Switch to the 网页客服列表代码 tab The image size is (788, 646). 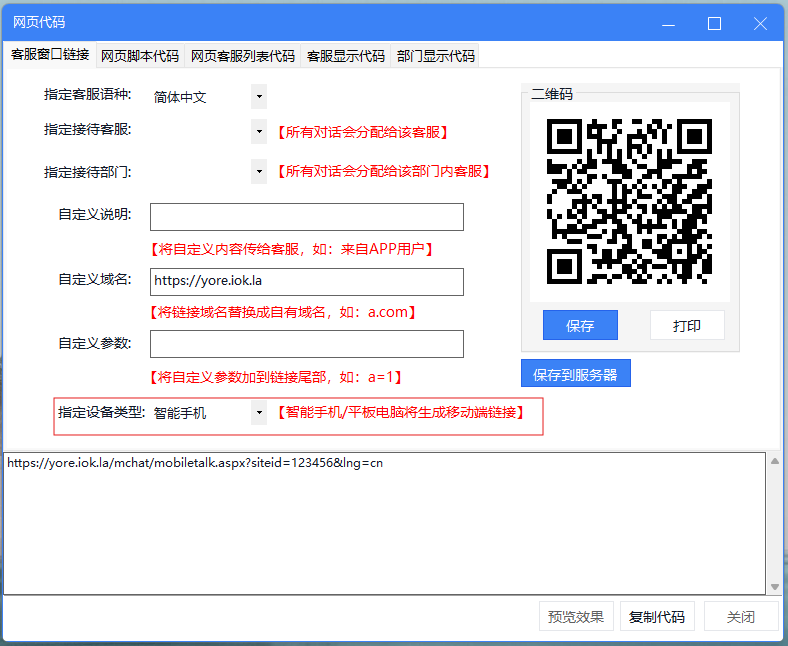coord(243,56)
